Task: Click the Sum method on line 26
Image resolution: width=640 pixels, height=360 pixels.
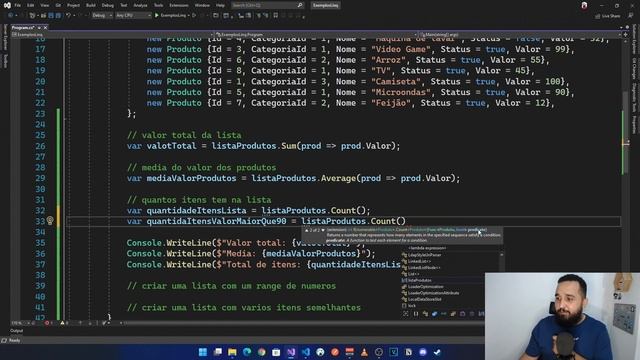Action: coord(289,146)
